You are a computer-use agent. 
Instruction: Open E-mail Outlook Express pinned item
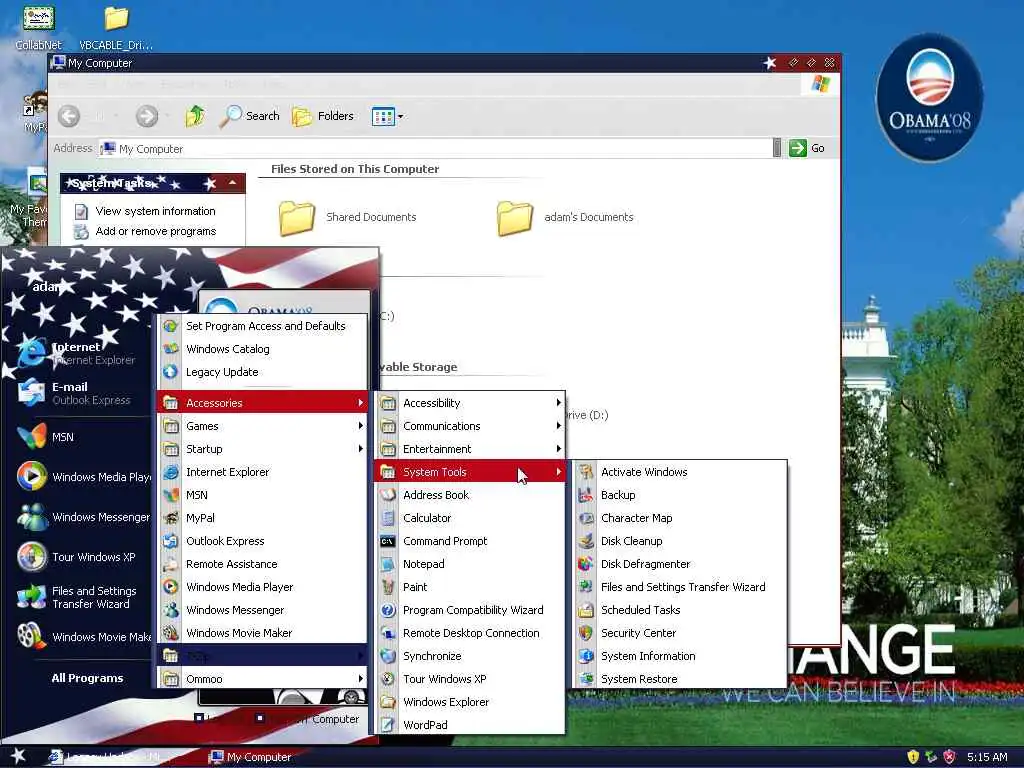pos(77,393)
